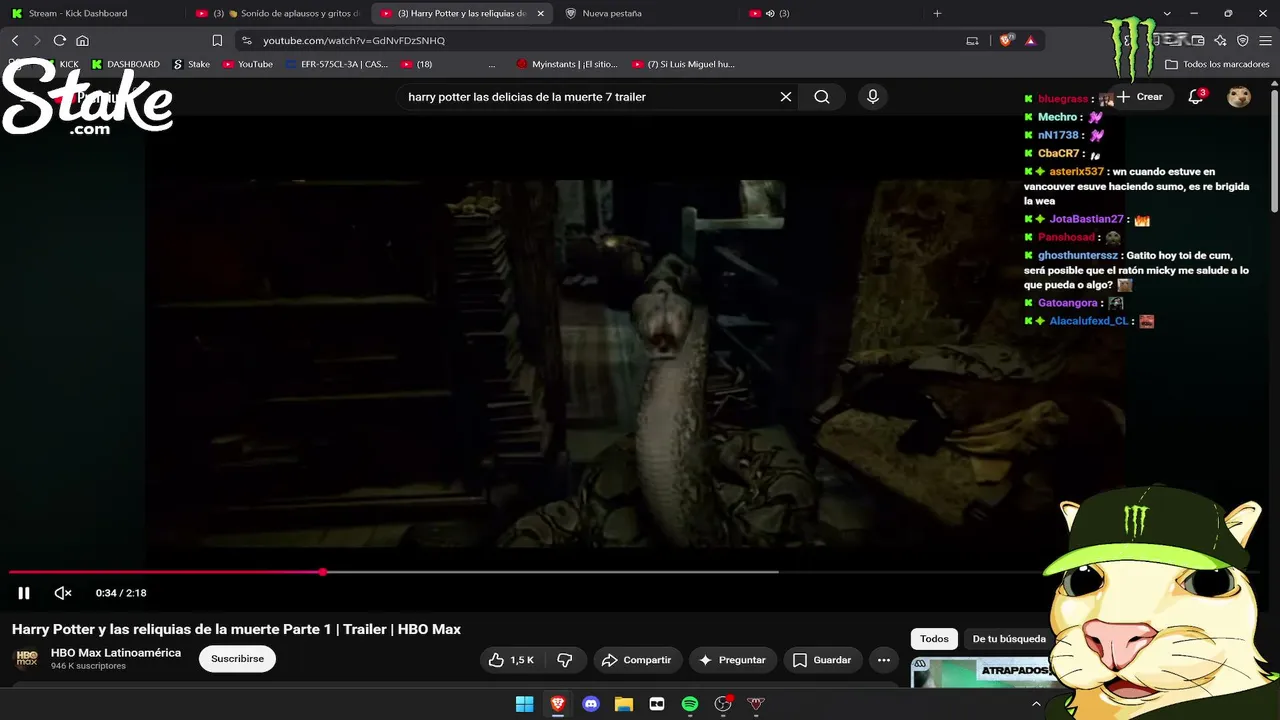Unmute the video with the speaker icon
Image resolution: width=1280 pixels, height=720 pixels.
(63, 593)
